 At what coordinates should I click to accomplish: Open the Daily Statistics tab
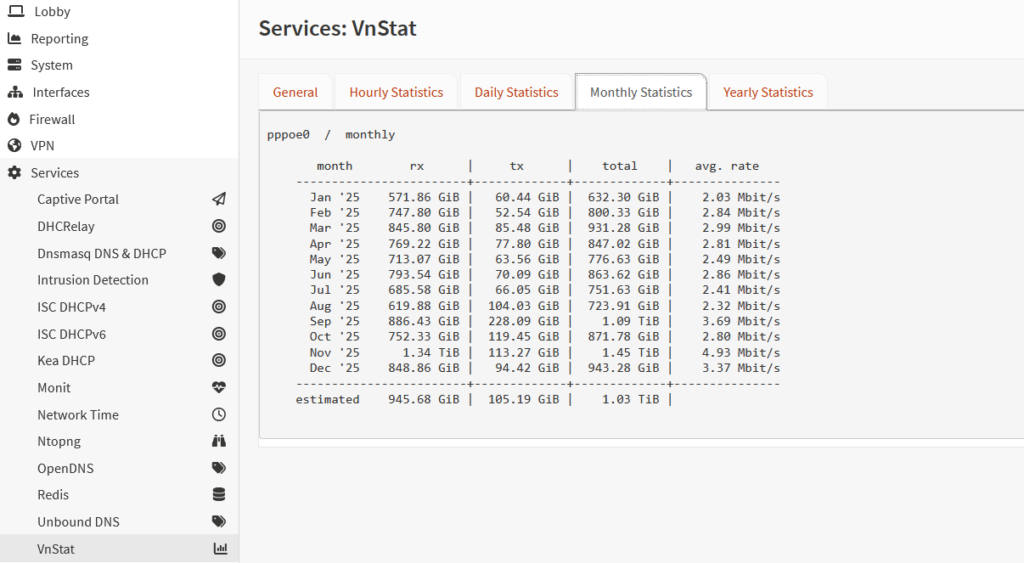click(516, 92)
